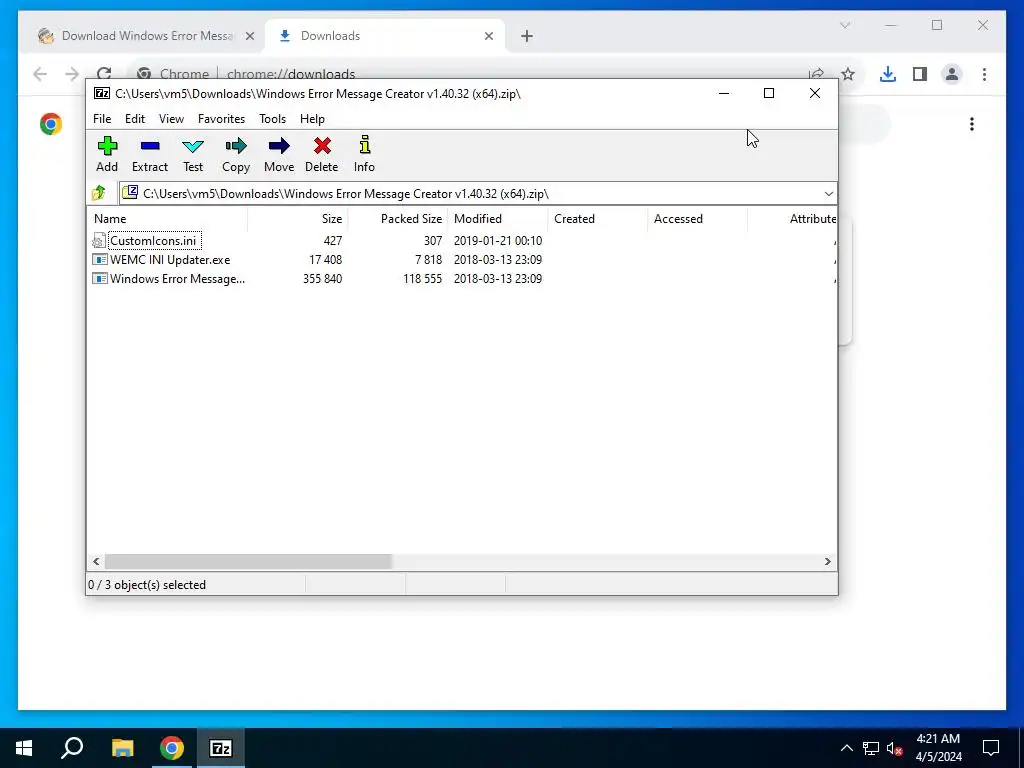This screenshot has height=768, width=1024.
Task: Open the View menu
Action: click(x=171, y=119)
